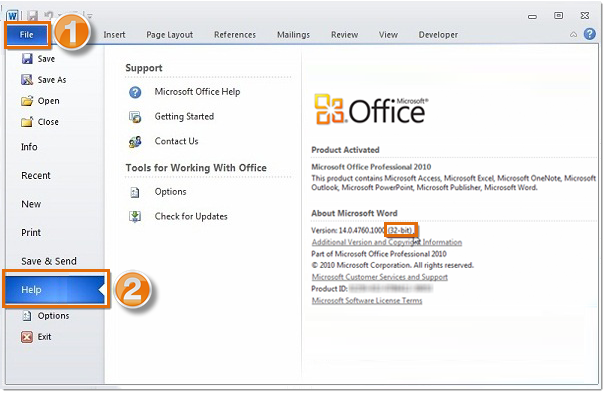The image size is (606, 394).
Task: Click the Open folder icon
Action: 27,101
